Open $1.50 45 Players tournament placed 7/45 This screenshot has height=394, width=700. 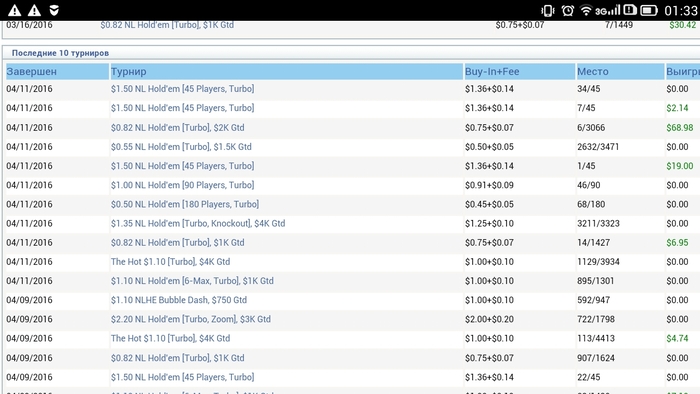coord(183,108)
